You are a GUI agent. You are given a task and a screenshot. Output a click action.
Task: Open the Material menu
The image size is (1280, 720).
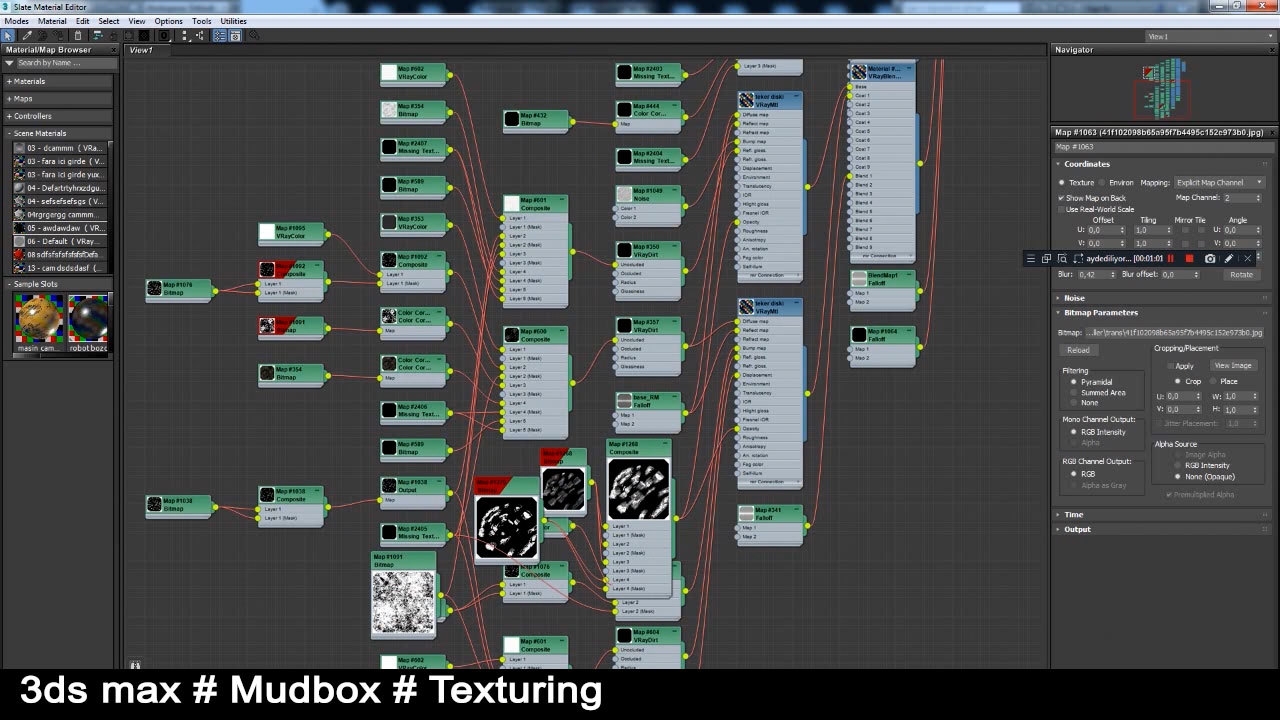tap(52, 21)
